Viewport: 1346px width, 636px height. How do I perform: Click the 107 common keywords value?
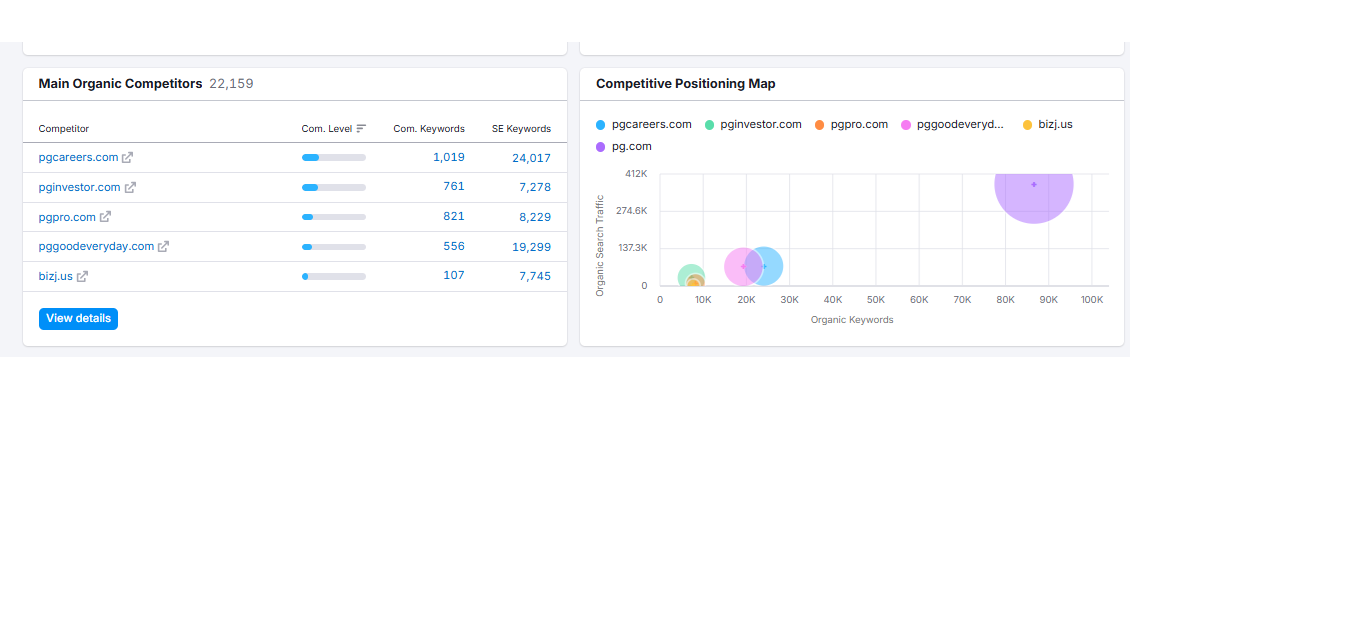(x=454, y=275)
